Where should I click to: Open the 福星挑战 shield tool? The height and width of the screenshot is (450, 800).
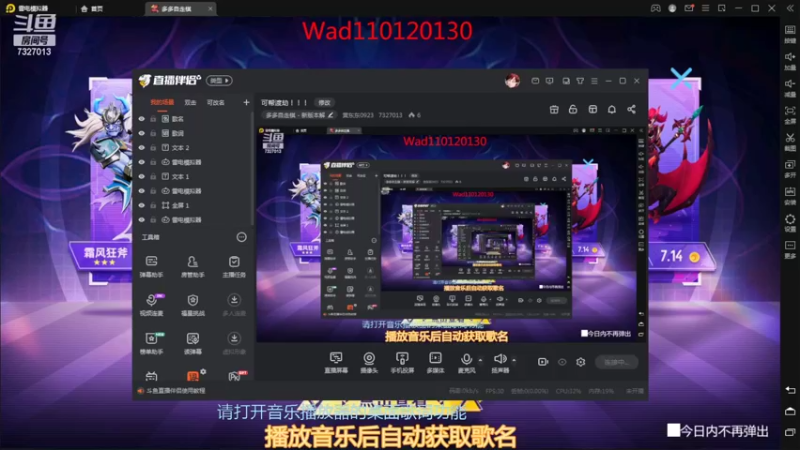(x=192, y=305)
